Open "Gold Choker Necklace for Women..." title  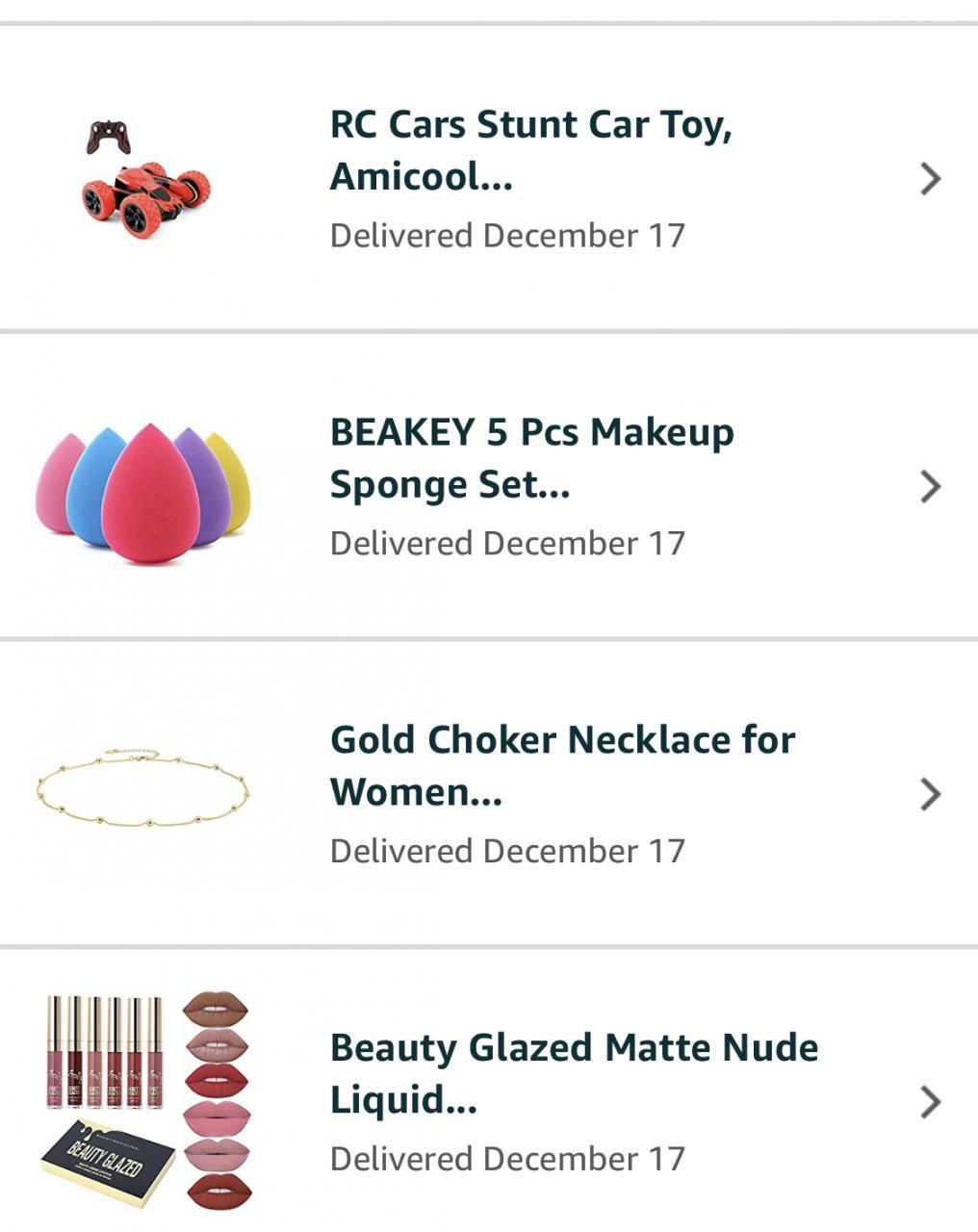point(562,766)
